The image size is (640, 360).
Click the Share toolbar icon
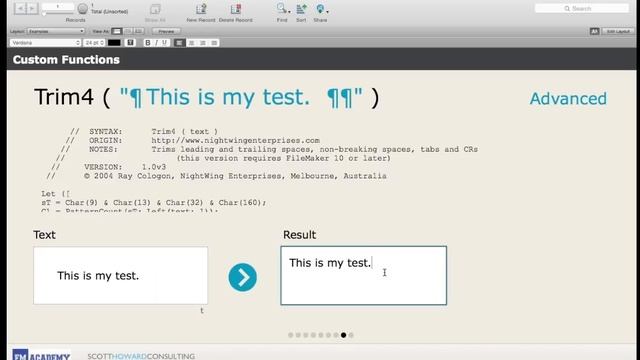pyautogui.click(x=320, y=9)
